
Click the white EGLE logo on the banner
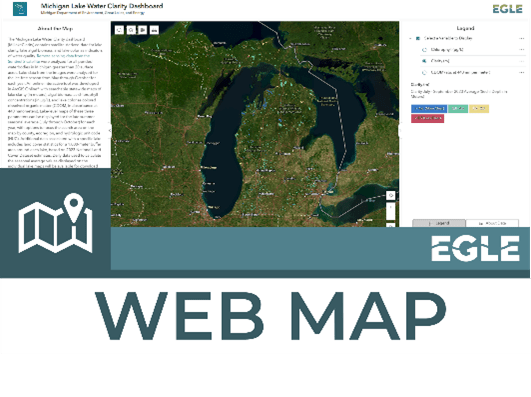tap(475, 248)
